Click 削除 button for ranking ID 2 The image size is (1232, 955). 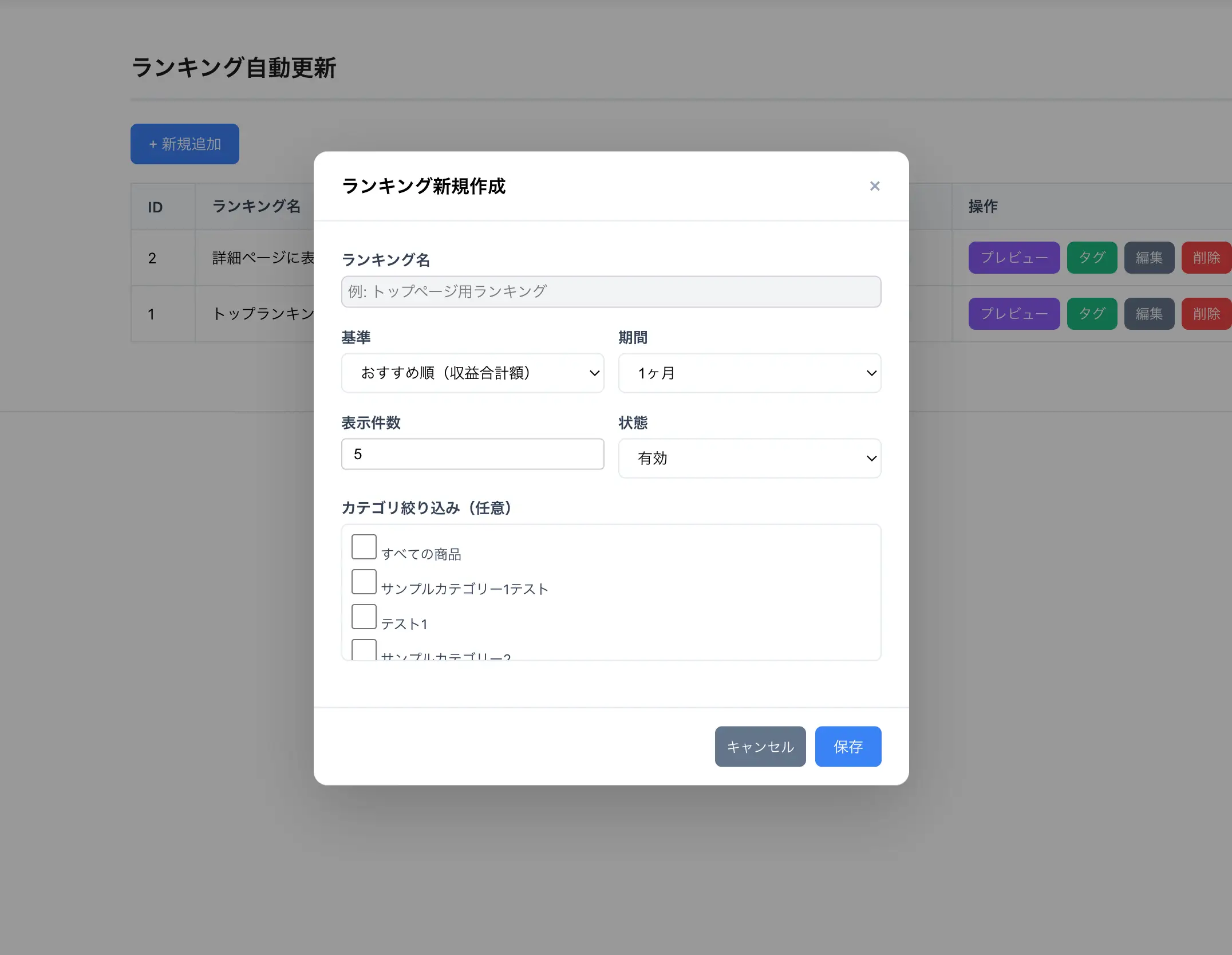1206,258
